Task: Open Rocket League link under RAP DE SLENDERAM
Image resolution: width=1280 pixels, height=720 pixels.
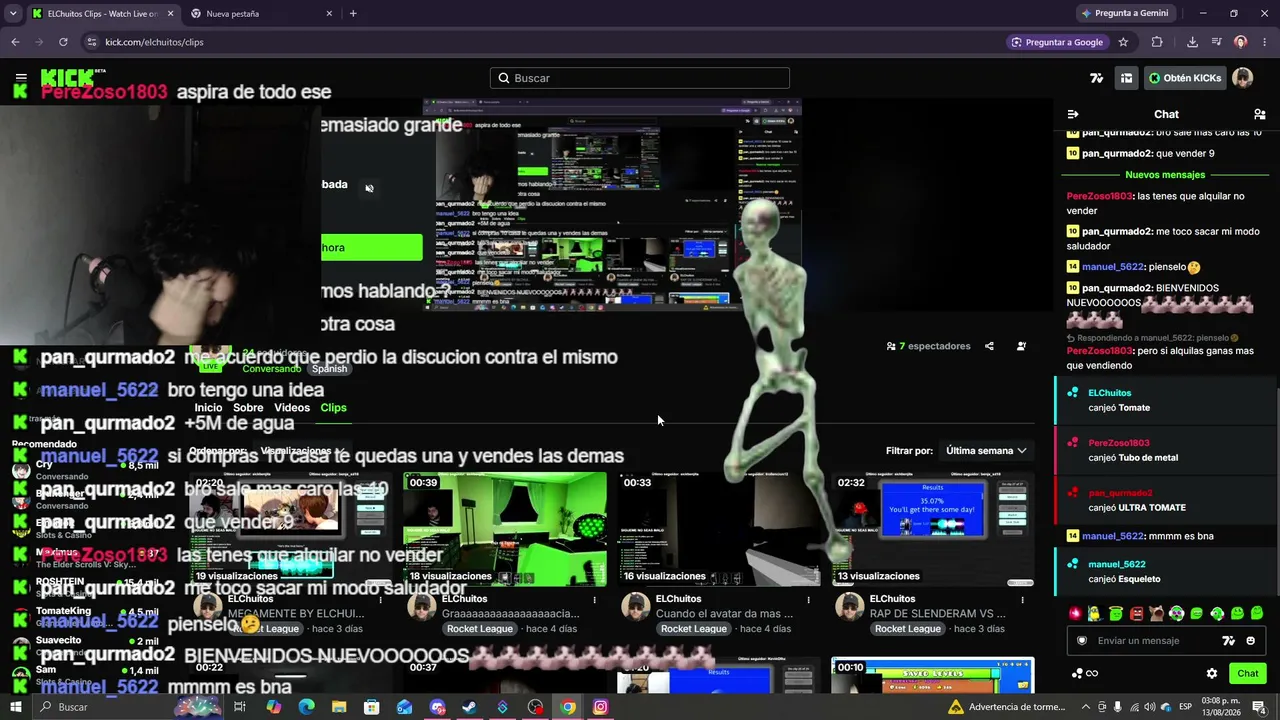Action: (x=907, y=629)
